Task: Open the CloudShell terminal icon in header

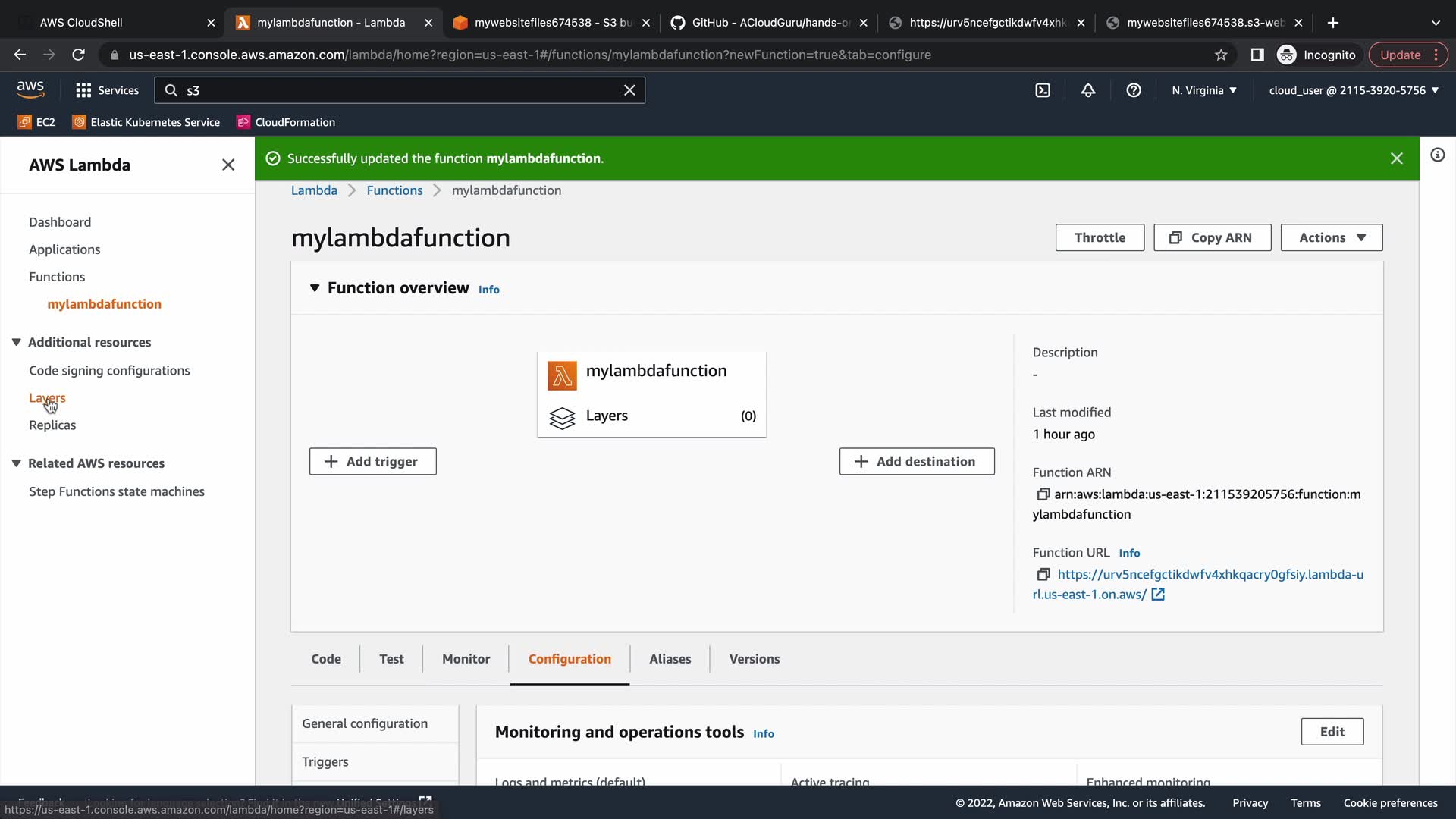Action: pos(1043,90)
